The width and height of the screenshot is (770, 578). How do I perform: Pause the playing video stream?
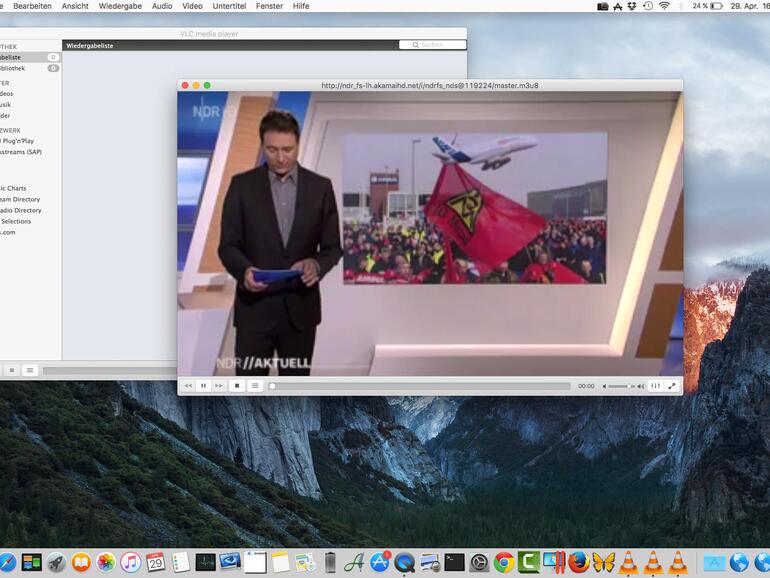tap(203, 386)
